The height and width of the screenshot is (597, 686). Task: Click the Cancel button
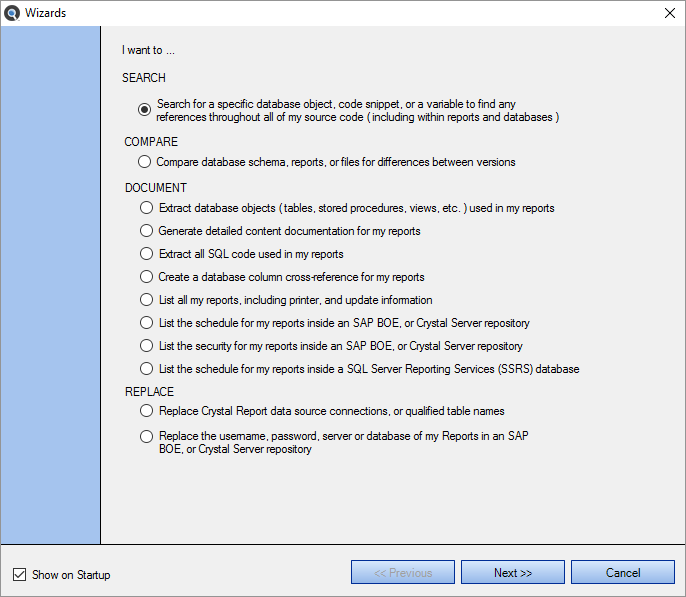(623, 573)
